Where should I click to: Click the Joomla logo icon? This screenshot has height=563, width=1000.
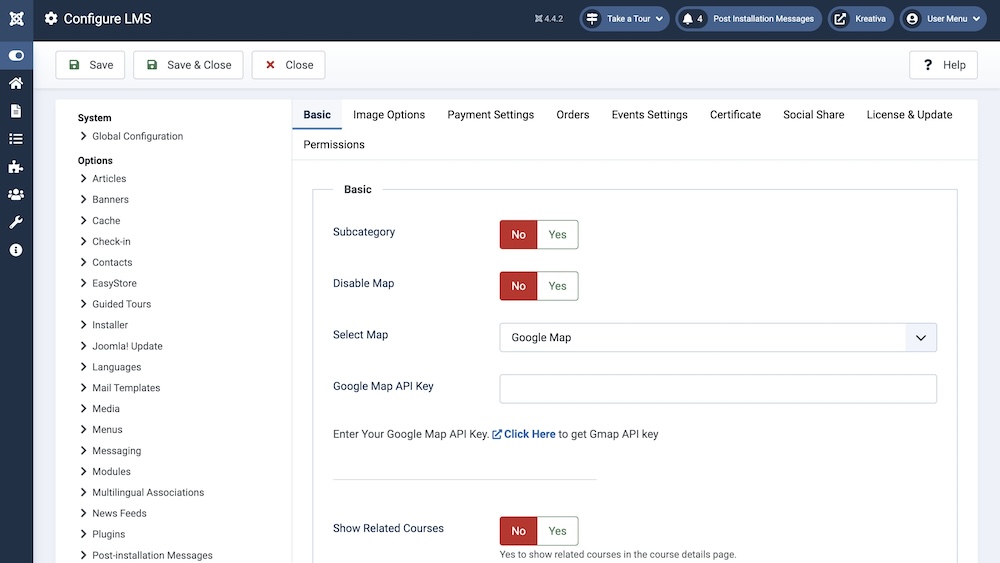[16, 19]
